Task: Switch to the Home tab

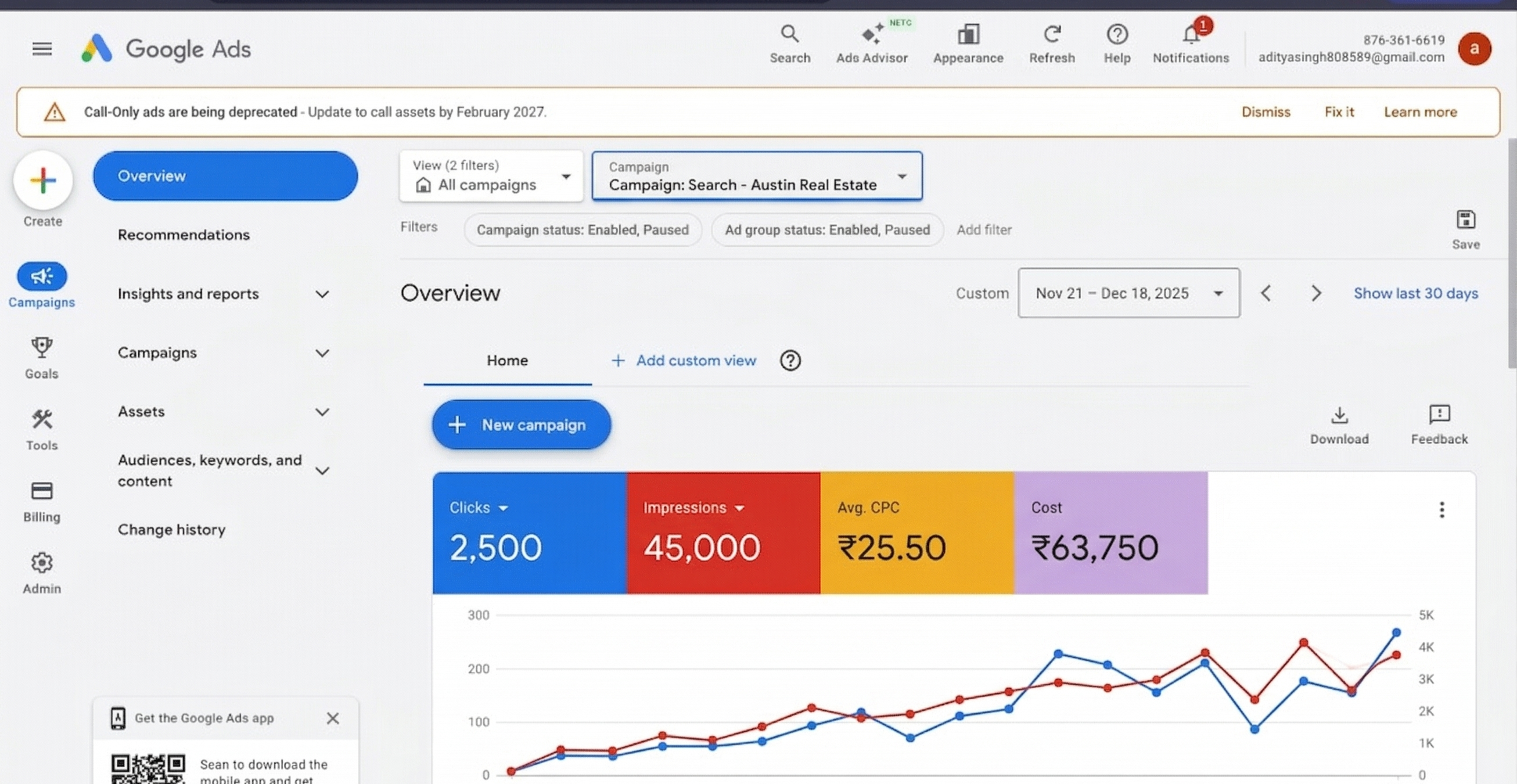Action: tap(507, 361)
